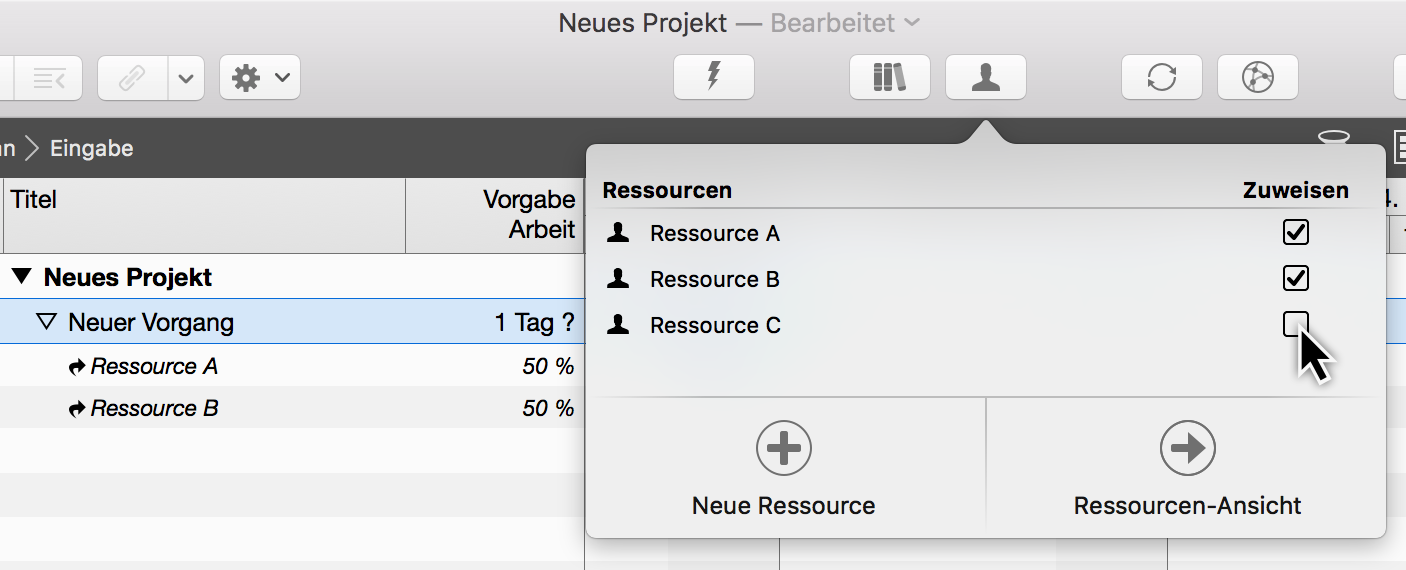Image resolution: width=1406 pixels, height=570 pixels.
Task: Click the arrow icon for Ressourcen-Ansicht
Action: (x=1187, y=448)
